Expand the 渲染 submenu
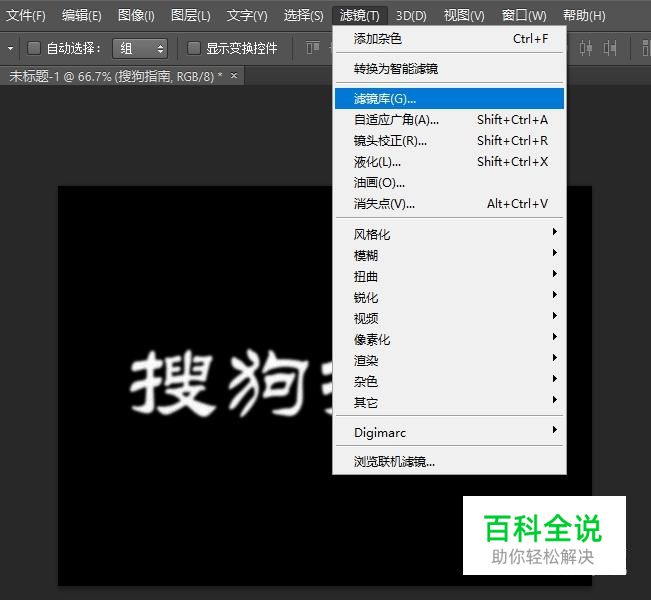651x600 pixels. coord(450,360)
